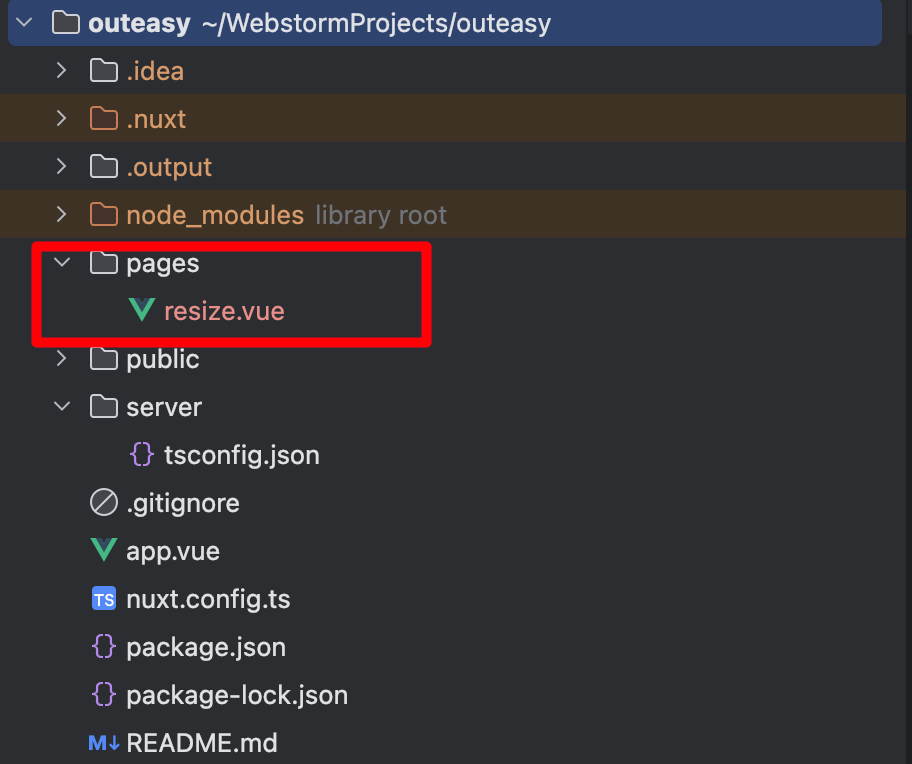Expand the .output folder chevron
The height and width of the screenshot is (764, 912).
pos(62,166)
